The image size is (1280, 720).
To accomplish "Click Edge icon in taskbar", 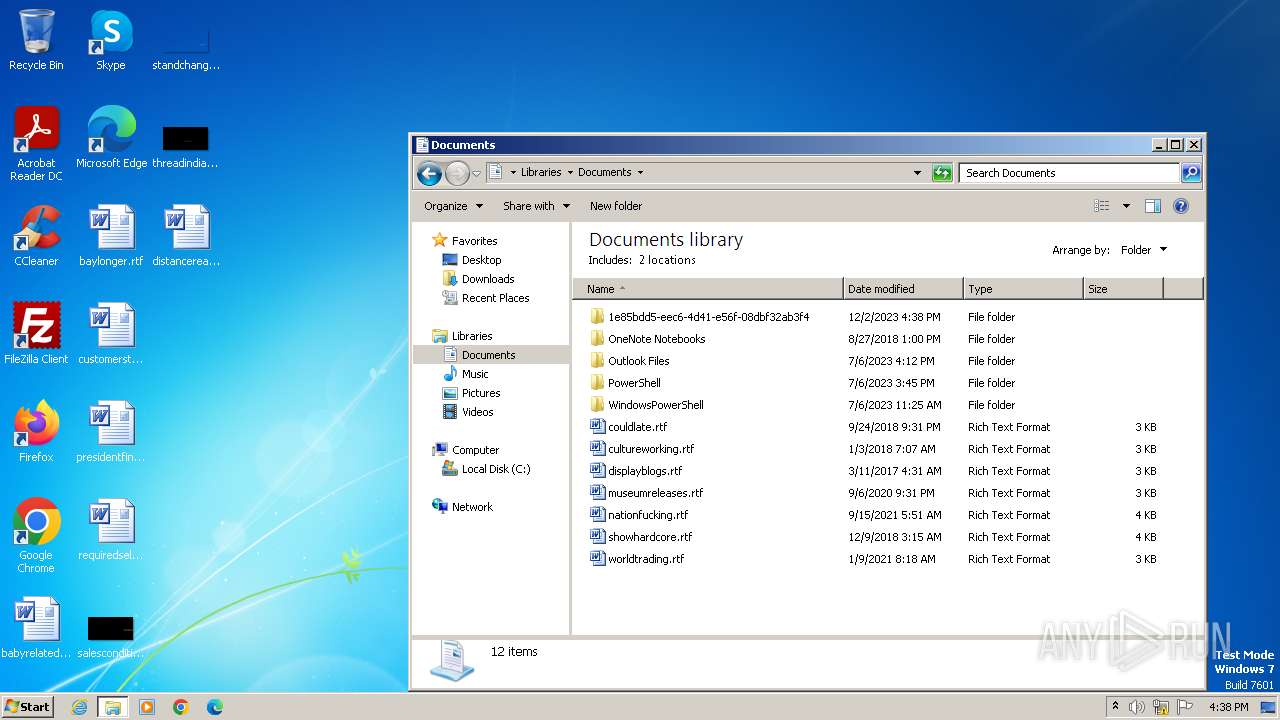I will click(x=215, y=707).
